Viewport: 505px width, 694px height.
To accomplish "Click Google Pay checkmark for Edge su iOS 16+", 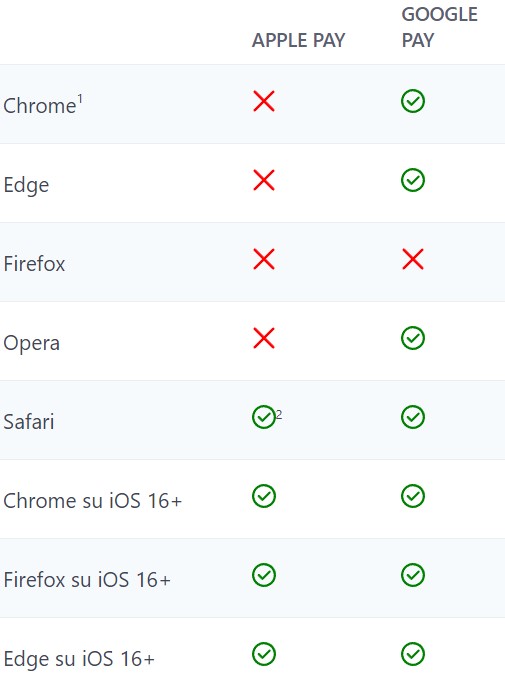I will pos(413,654).
